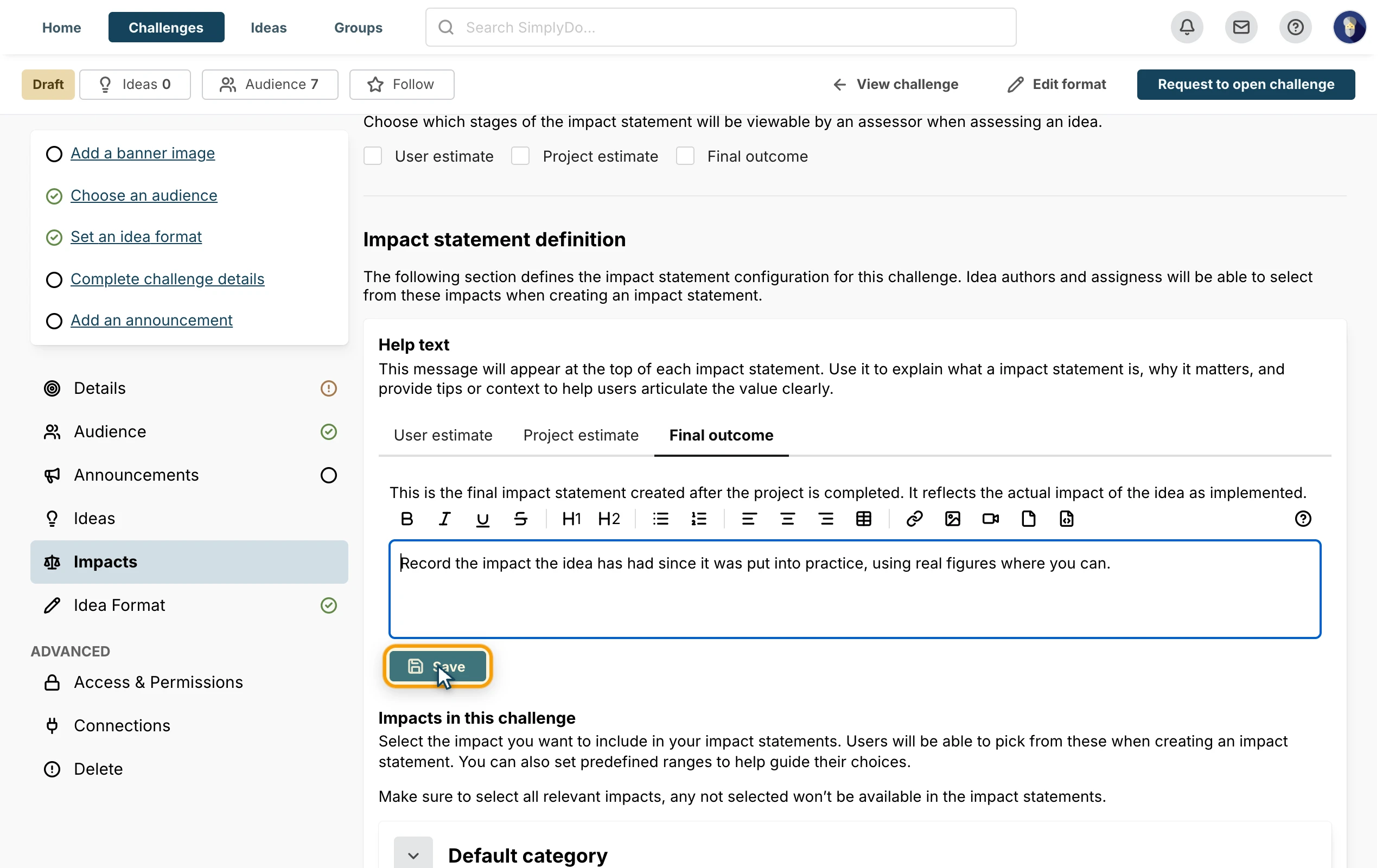Click Request to open challenge

[x=1246, y=85]
